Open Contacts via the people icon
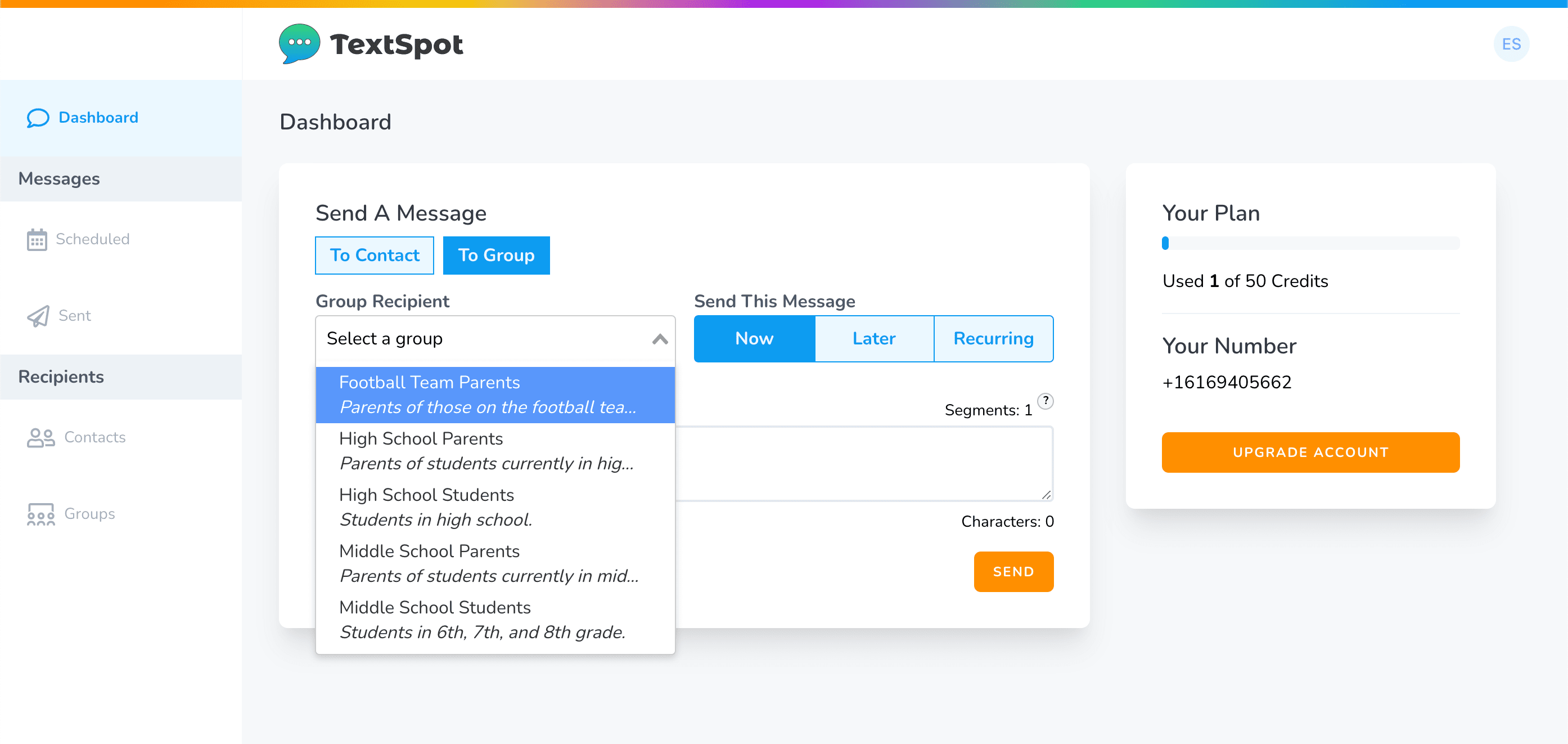Viewport: 1568px width, 744px height. [x=41, y=437]
